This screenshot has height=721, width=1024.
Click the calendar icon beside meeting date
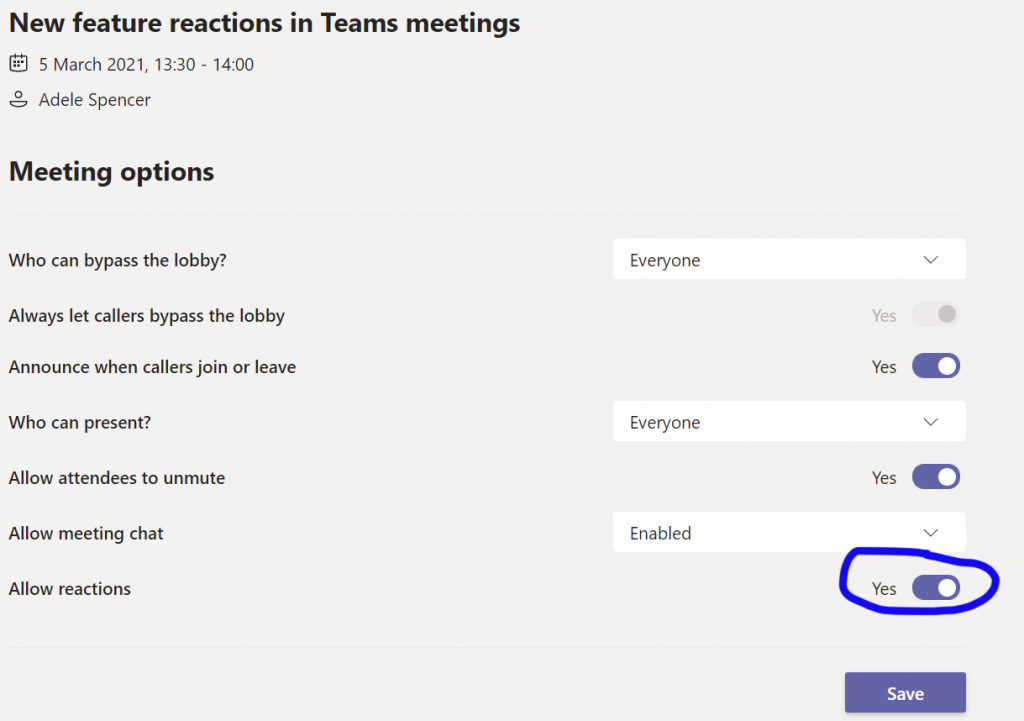pos(18,63)
